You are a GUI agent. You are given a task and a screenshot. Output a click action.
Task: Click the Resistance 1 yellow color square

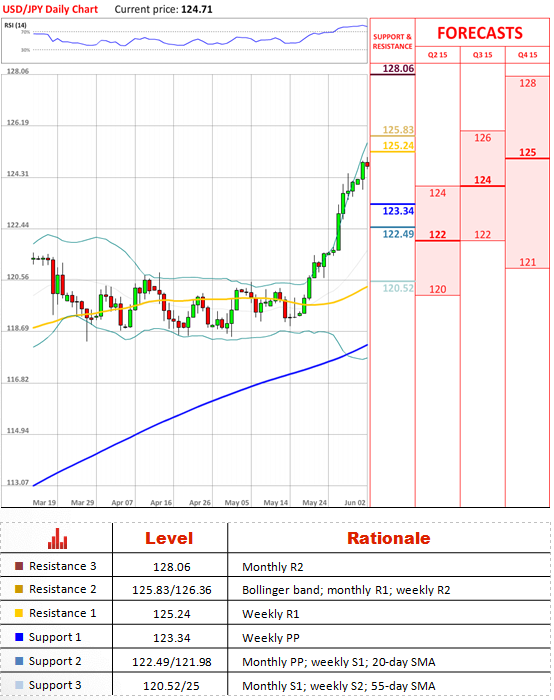click(x=19, y=613)
